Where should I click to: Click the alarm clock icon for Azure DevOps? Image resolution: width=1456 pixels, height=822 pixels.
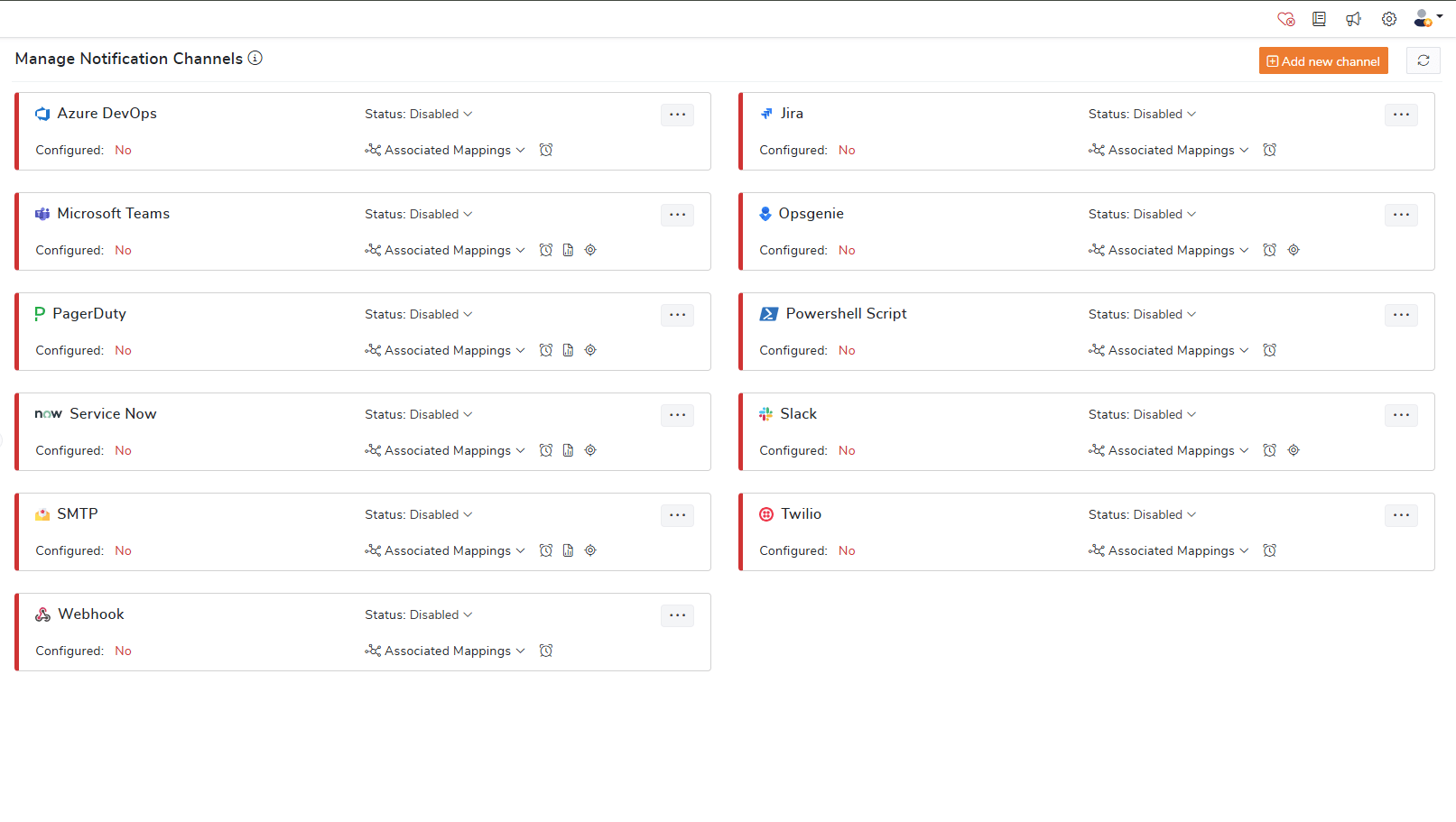pyautogui.click(x=546, y=150)
